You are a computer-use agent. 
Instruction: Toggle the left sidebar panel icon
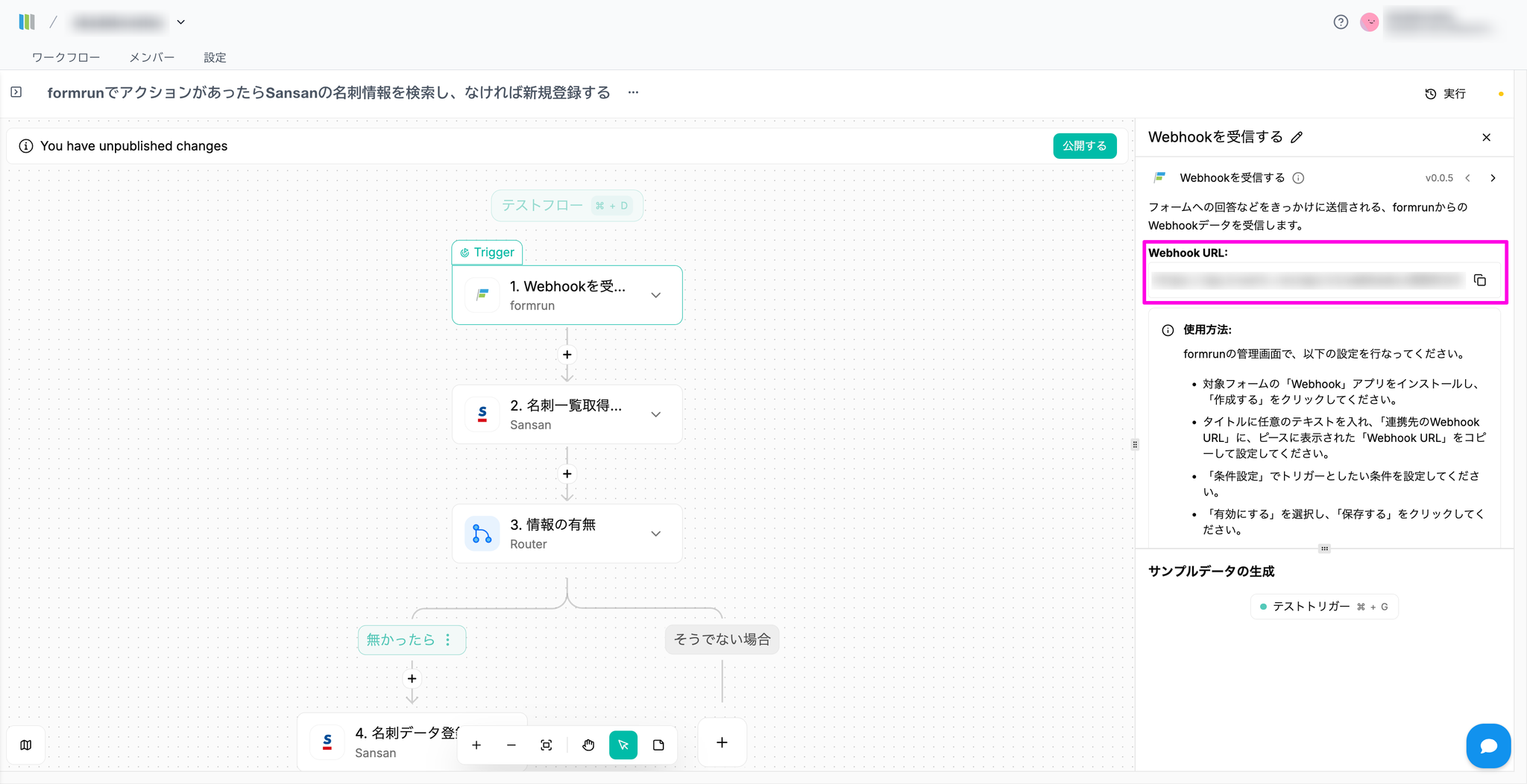point(16,92)
